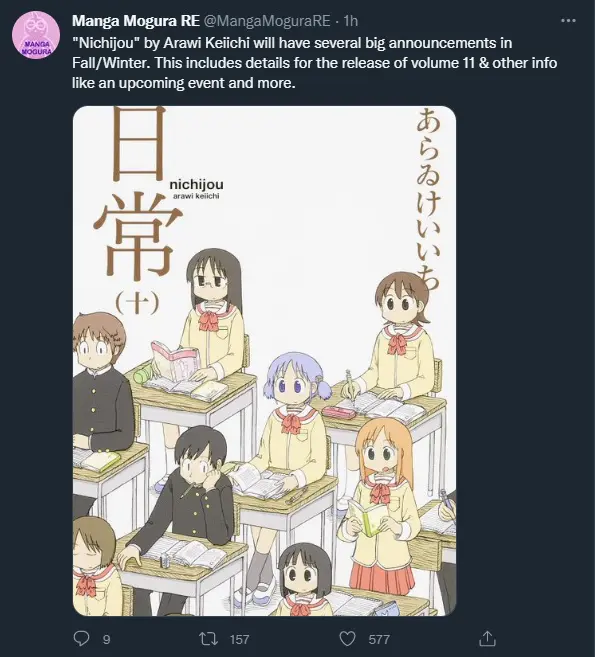Open the three-dot more options menu
595x657 pixels.
(568, 21)
